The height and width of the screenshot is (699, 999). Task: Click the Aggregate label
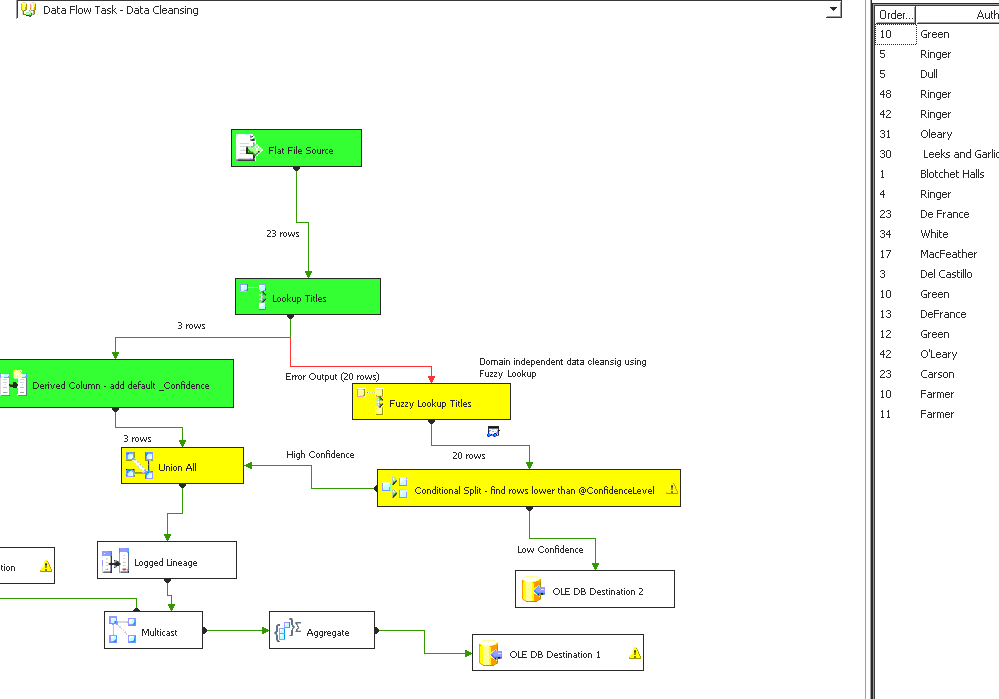[x=328, y=633]
